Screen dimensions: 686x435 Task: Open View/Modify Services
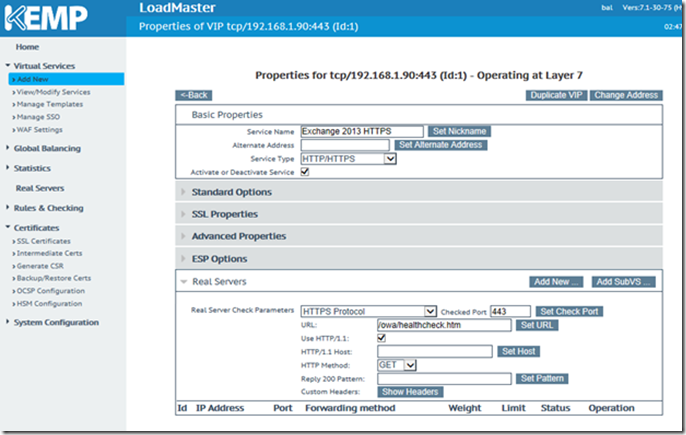tap(53, 92)
